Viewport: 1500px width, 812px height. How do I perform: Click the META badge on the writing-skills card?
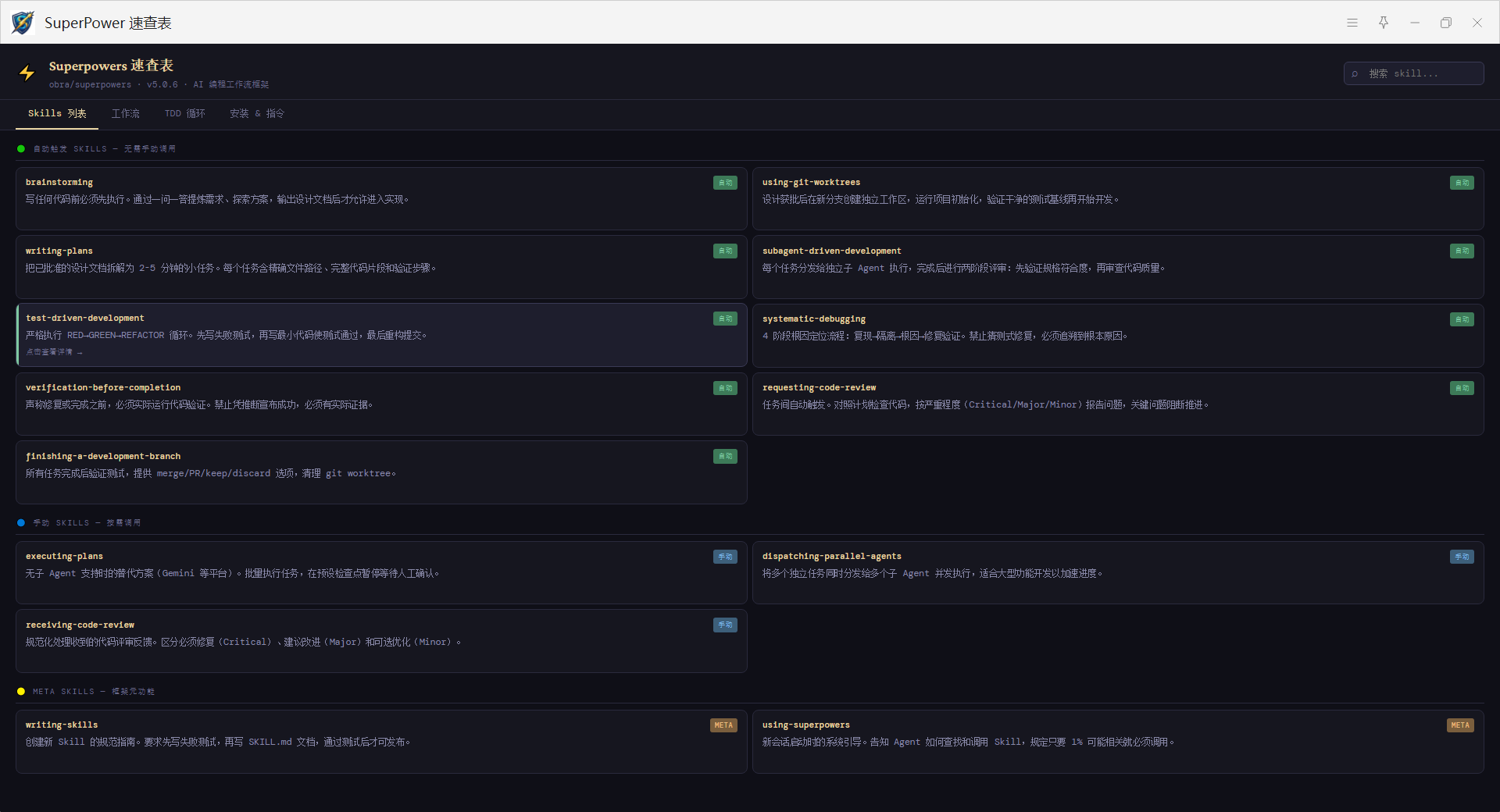pyautogui.click(x=723, y=725)
